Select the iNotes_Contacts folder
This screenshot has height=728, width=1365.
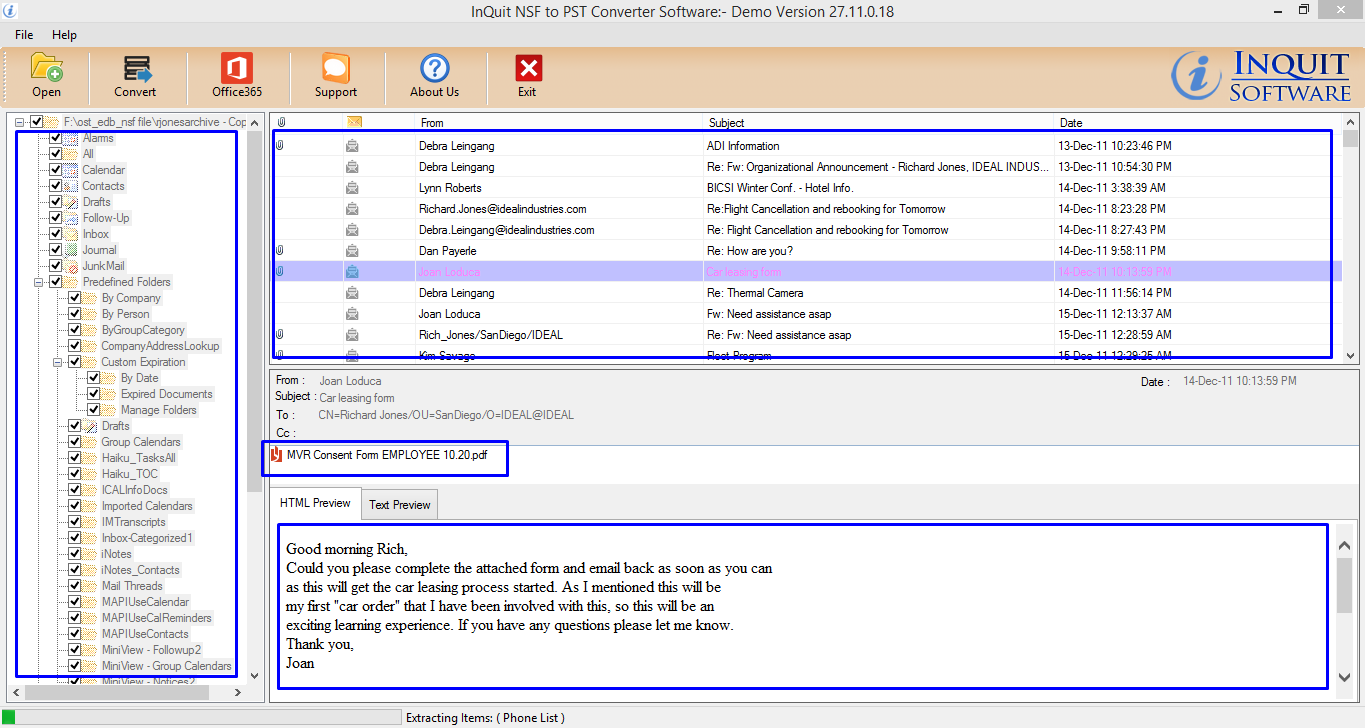140,570
